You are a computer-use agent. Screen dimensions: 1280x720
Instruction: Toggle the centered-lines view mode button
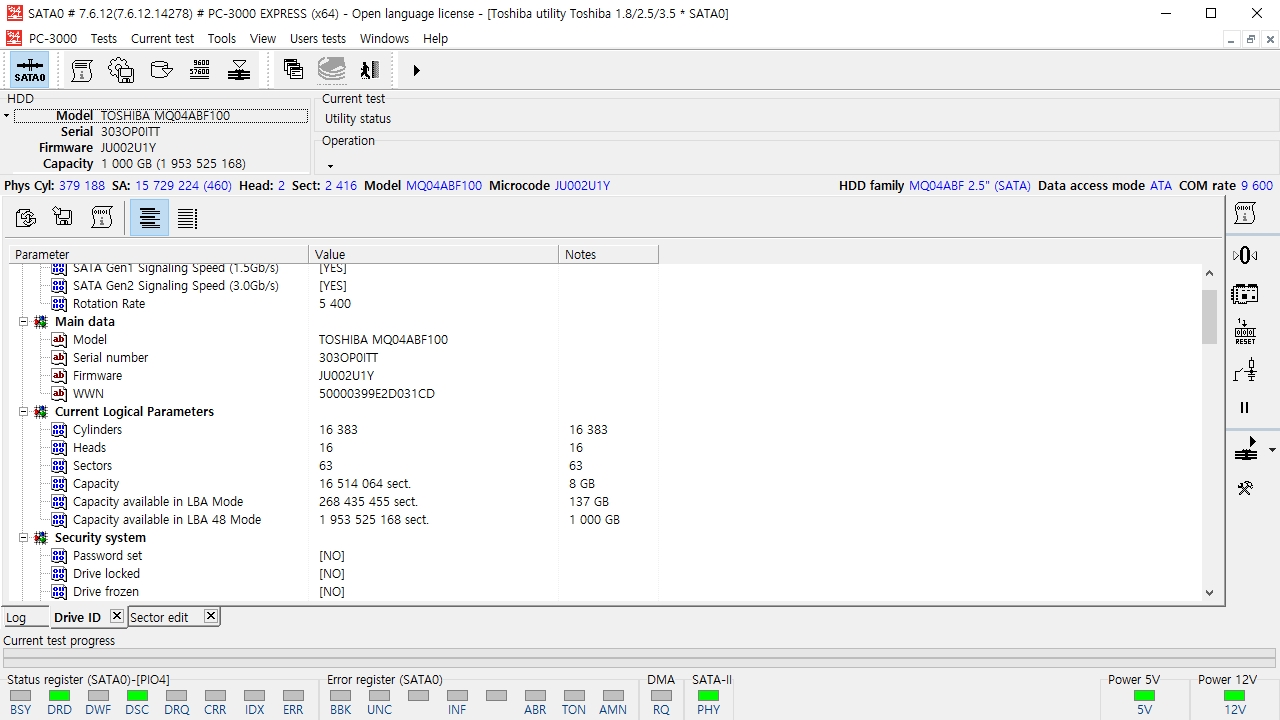149,218
